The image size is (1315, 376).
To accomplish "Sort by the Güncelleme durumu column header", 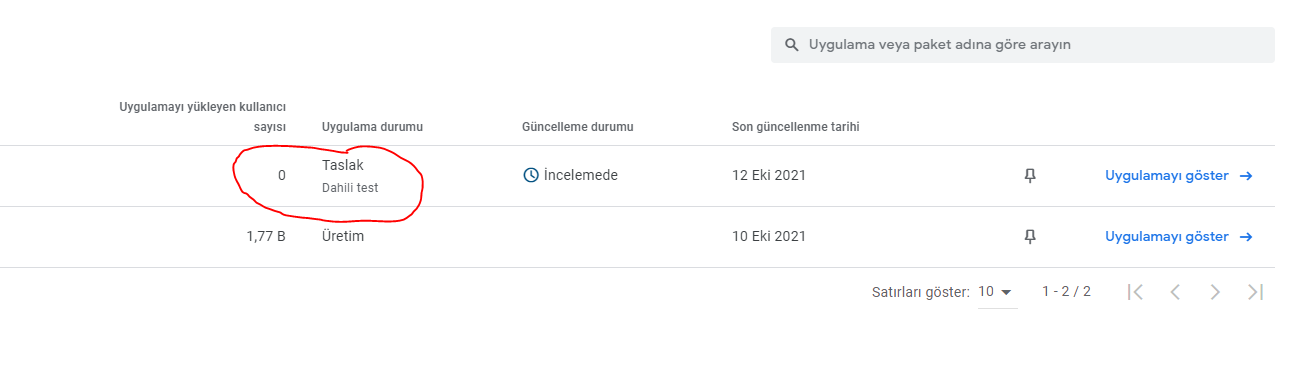I will pyautogui.click(x=578, y=127).
